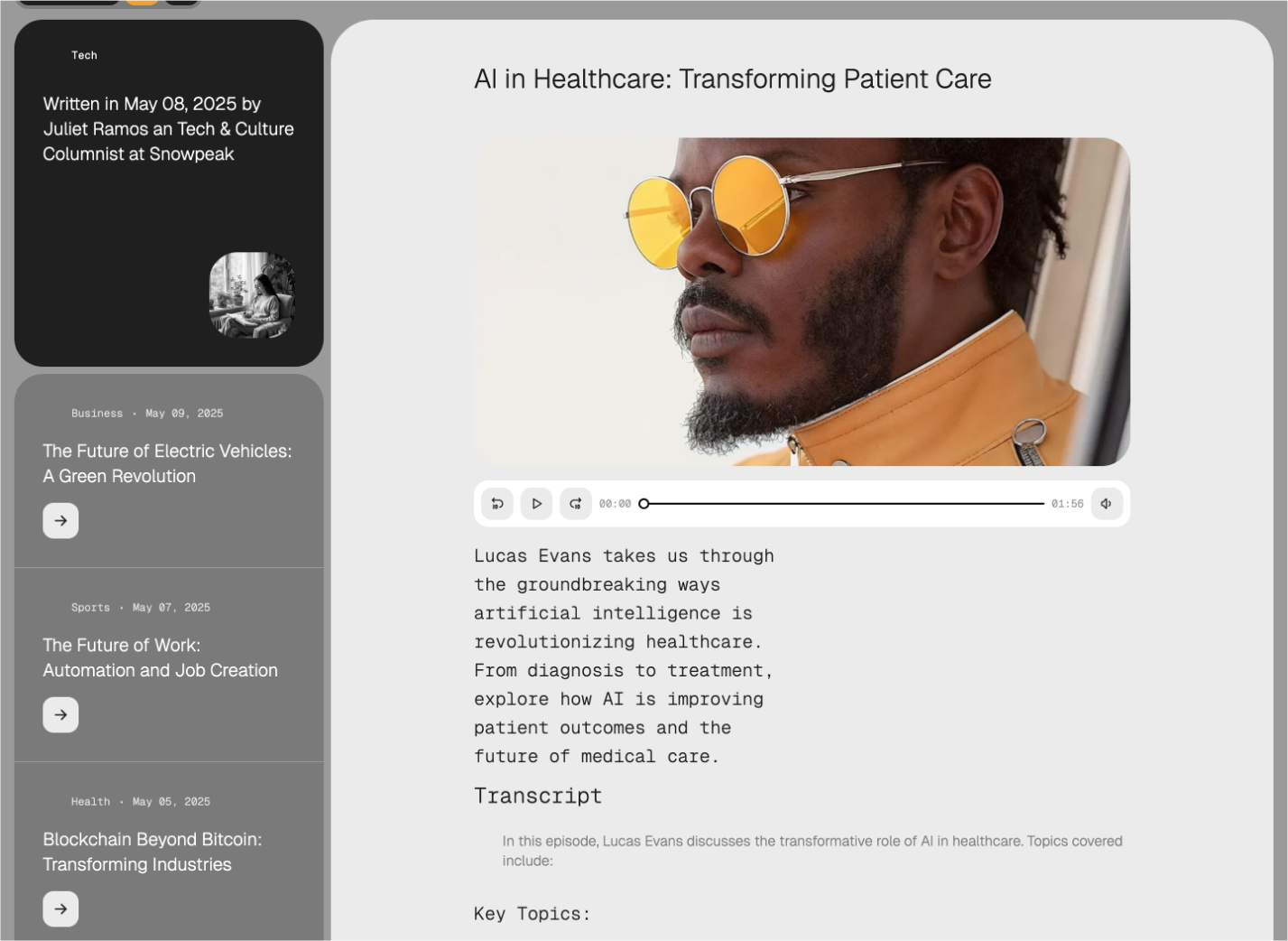1288x941 pixels.
Task: Click the Business category tag
Action: pos(97,414)
